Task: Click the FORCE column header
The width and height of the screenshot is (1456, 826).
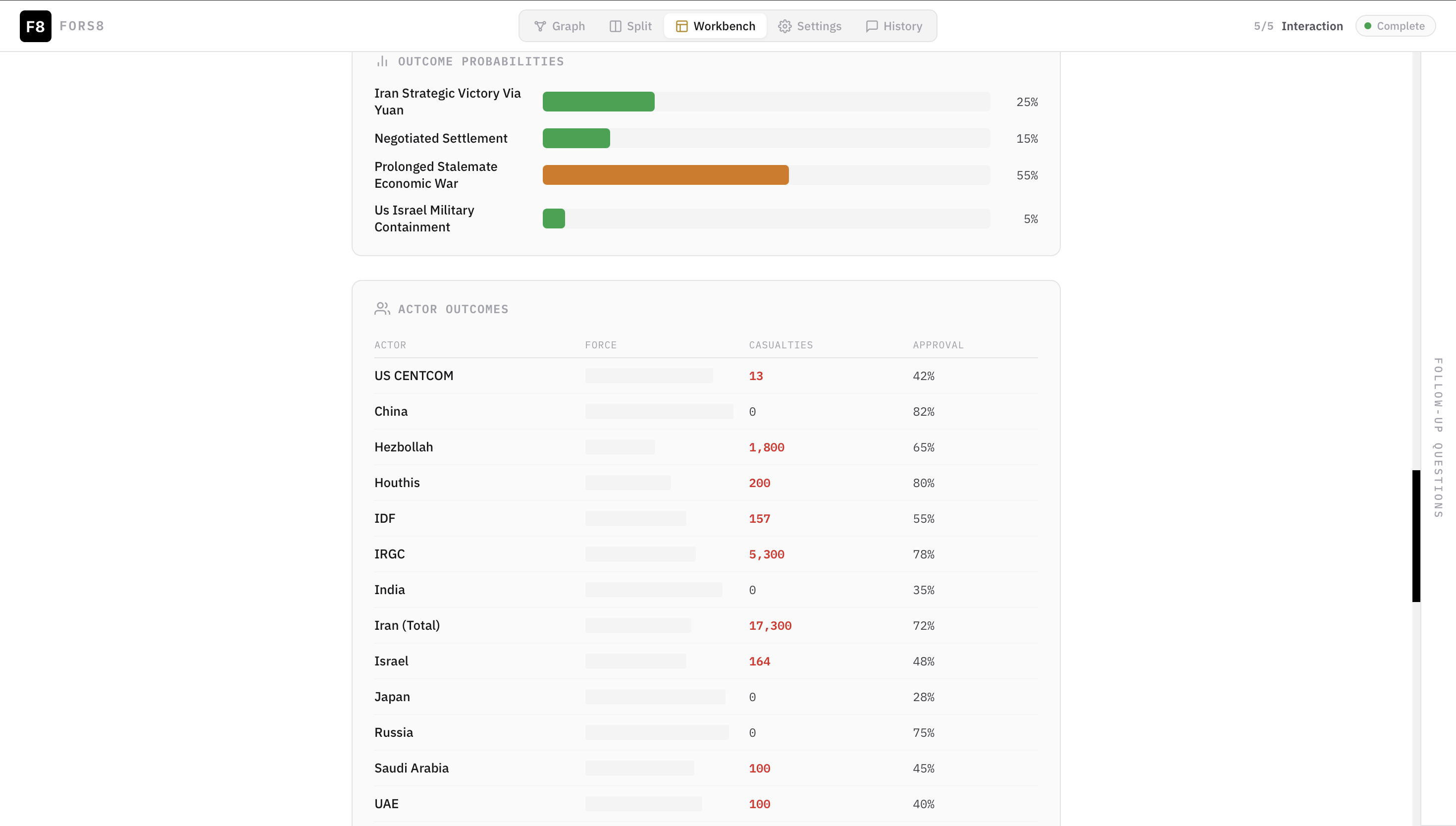Action: 601,345
